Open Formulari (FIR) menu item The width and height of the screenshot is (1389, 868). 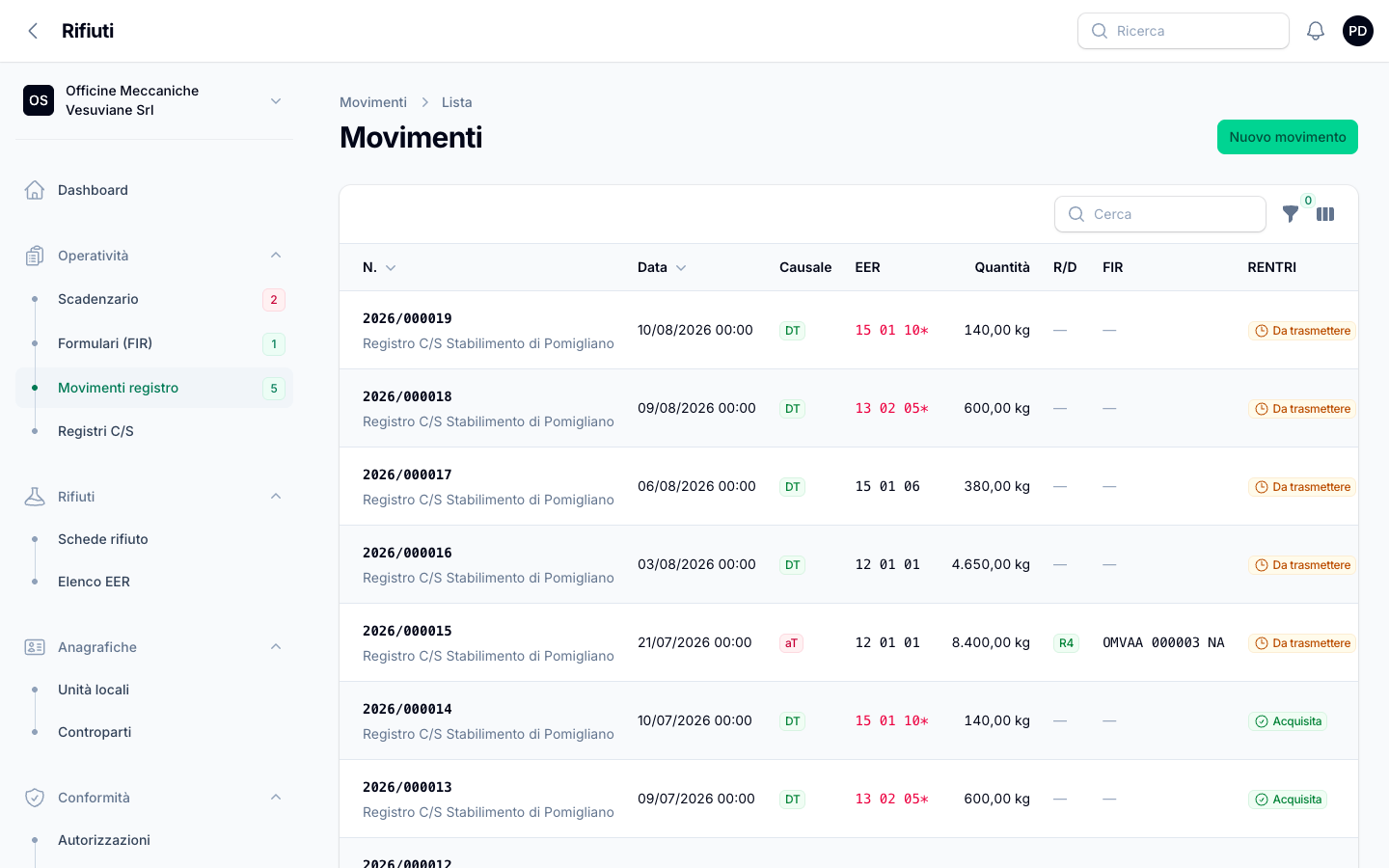(154, 343)
